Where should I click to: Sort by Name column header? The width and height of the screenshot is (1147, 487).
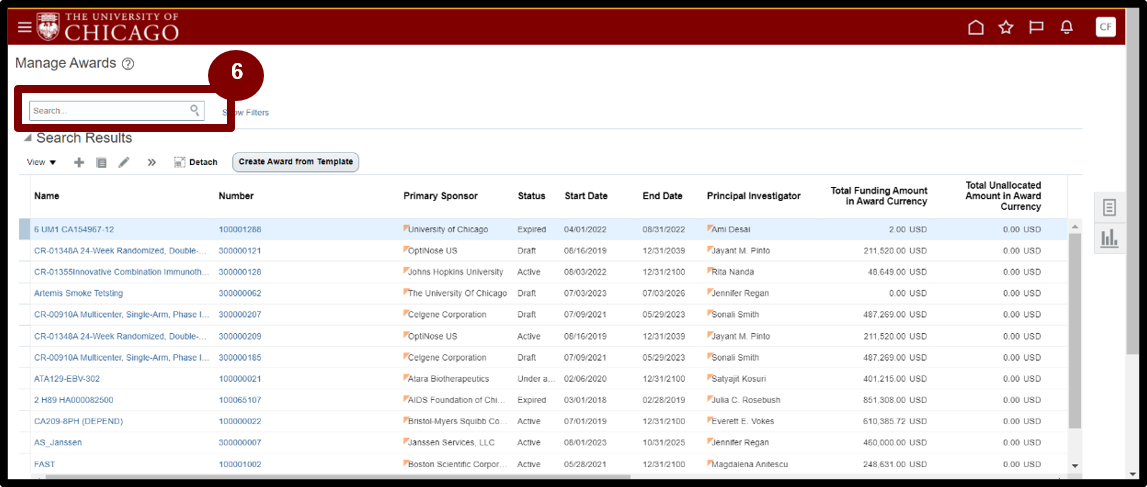coord(47,196)
